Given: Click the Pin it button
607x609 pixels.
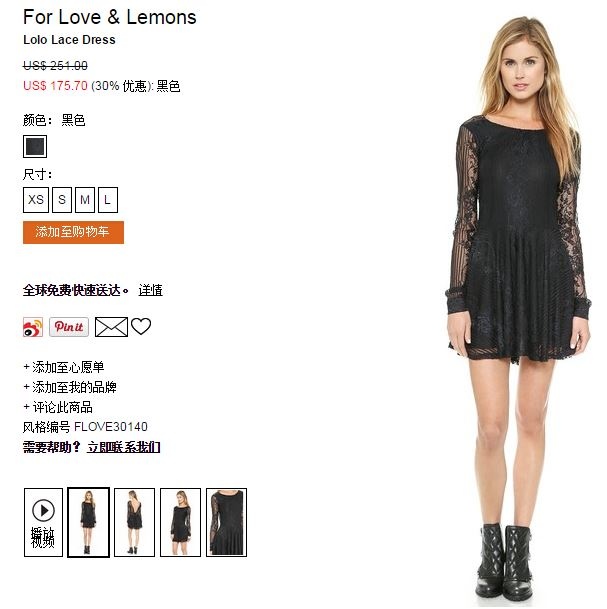Looking at the screenshot, I should tap(69, 327).
